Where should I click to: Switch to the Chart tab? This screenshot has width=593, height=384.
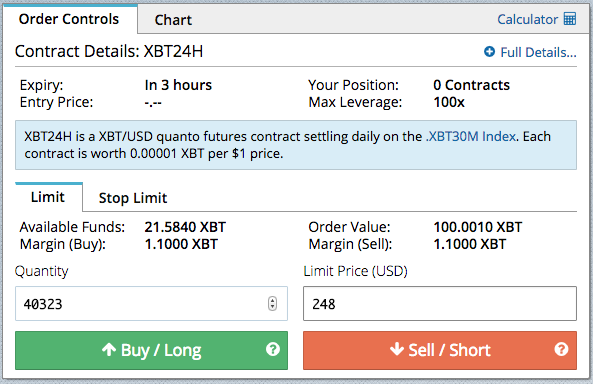pos(173,20)
